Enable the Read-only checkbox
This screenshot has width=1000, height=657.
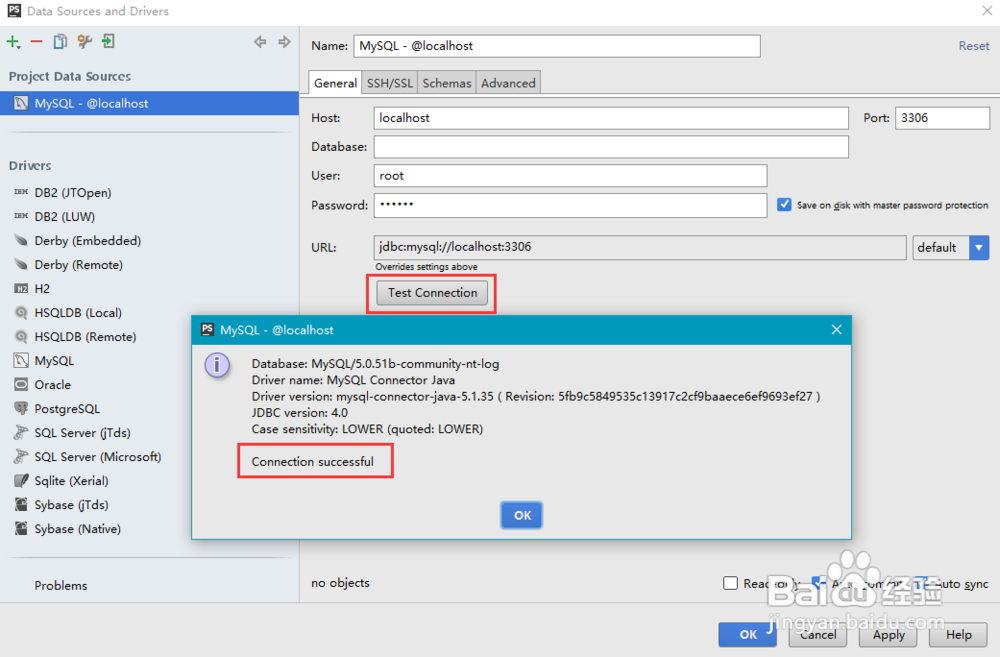[731, 583]
